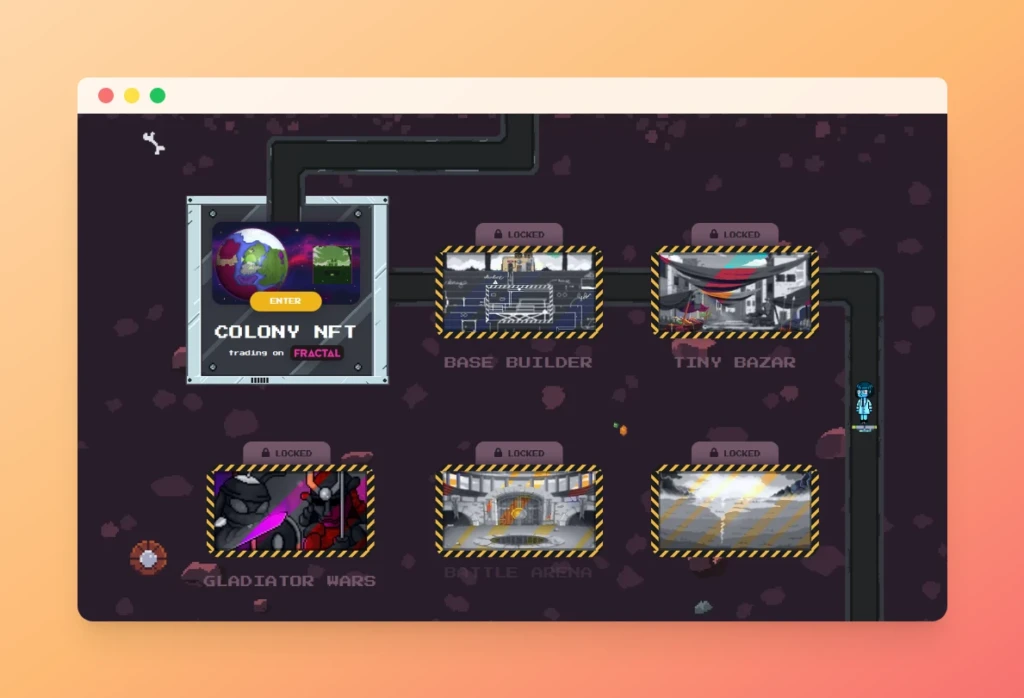The height and width of the screenshot is (698, 1024).
Task: Click the LOCKED badge above Tiny Bazar
Action: pos(735,234)
